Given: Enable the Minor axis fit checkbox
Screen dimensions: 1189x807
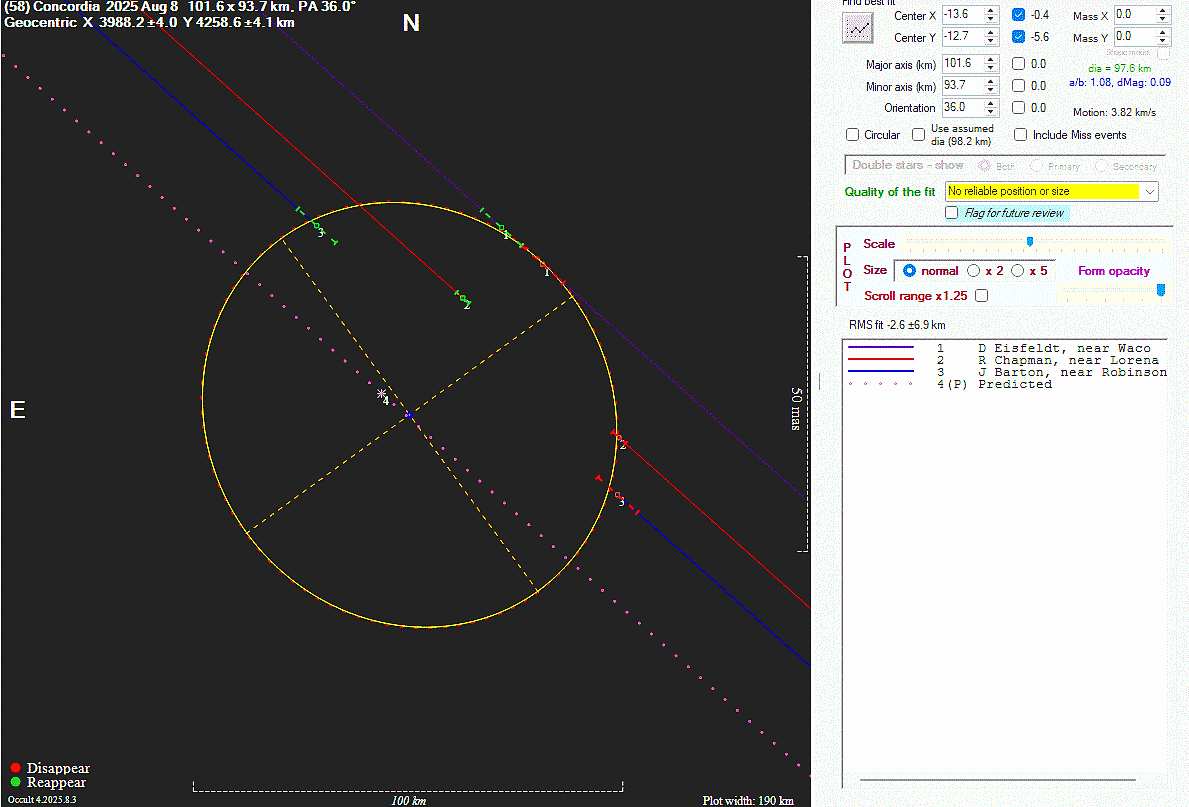Looking at the screenshot, I should coord(1018,86).
